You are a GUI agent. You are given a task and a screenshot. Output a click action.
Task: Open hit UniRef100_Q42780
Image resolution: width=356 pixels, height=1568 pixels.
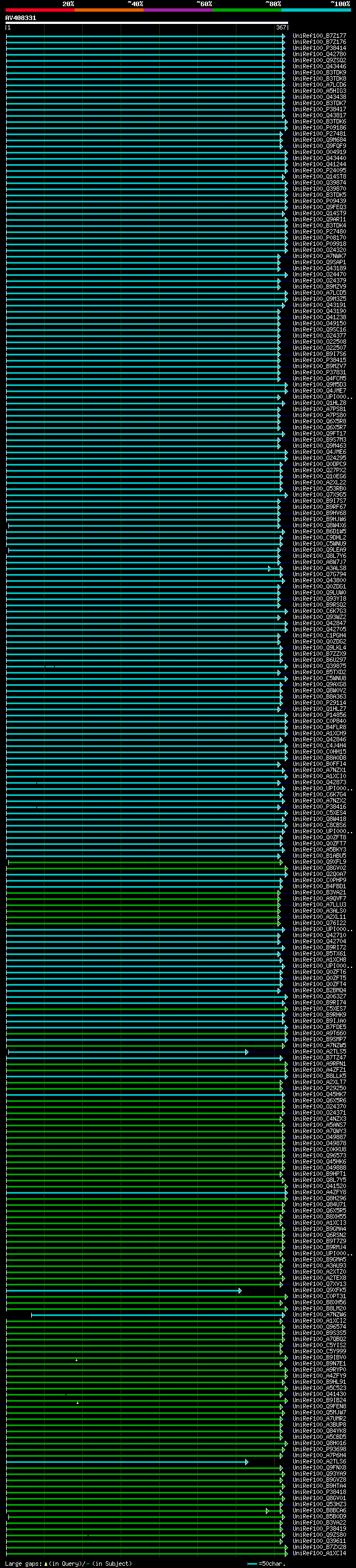(x=319, y=54)
